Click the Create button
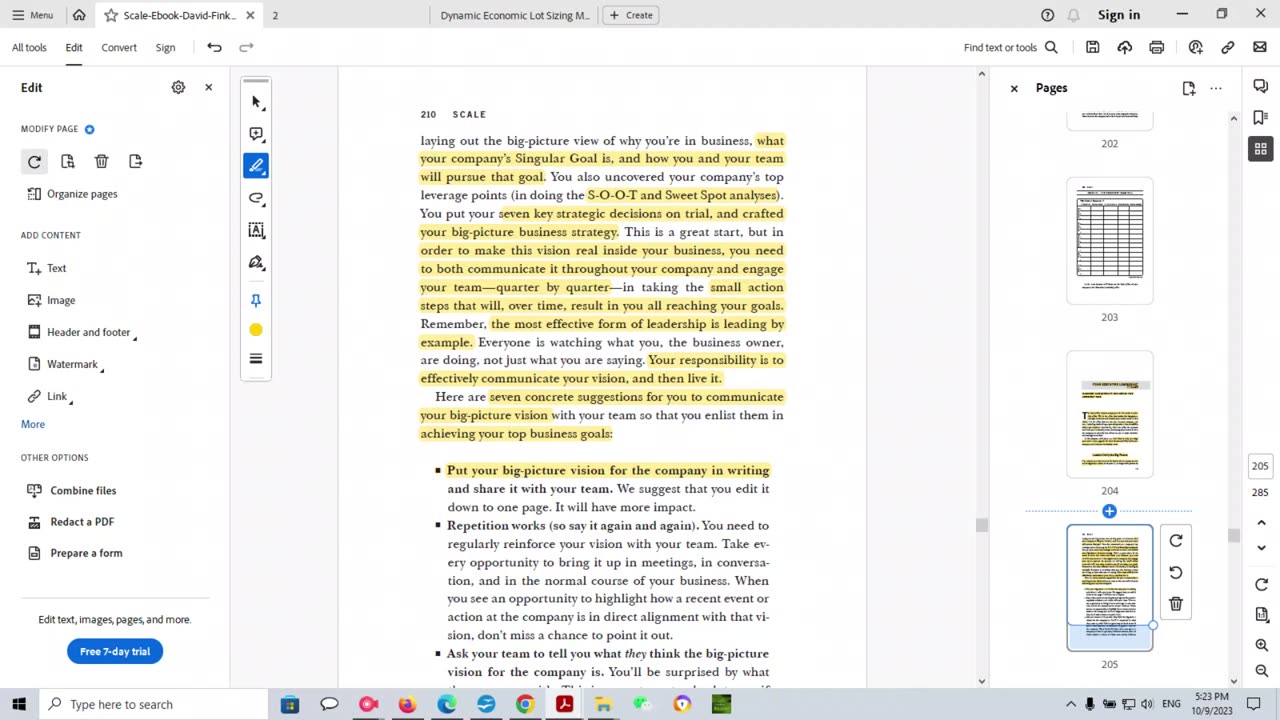The height and width of the screenshot is (720, 1280). pos(630,15)
